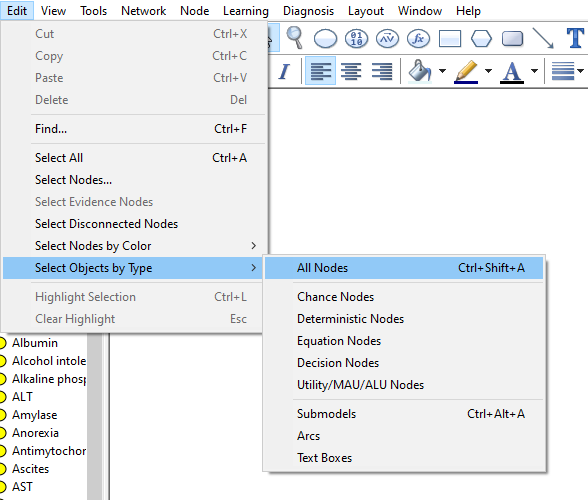Image resolution: width=588 pixels, height=500 pixels.
Task: Expand Select Nodes by Color submenu
Action: (134, 246)
